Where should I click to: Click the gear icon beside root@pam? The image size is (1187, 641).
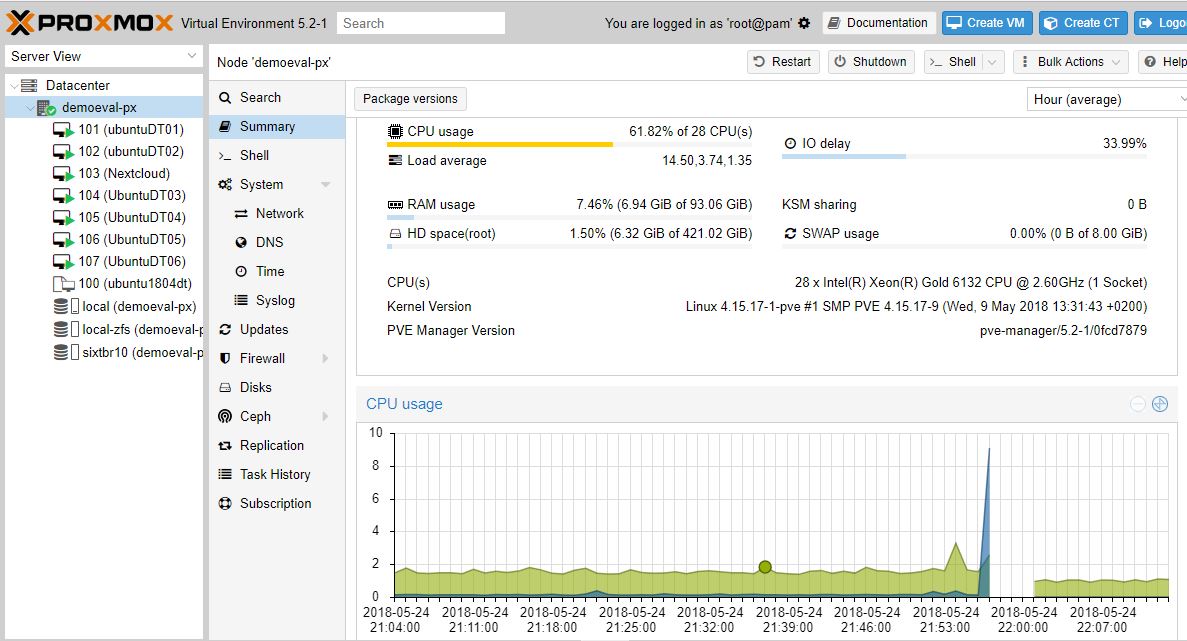804,23
